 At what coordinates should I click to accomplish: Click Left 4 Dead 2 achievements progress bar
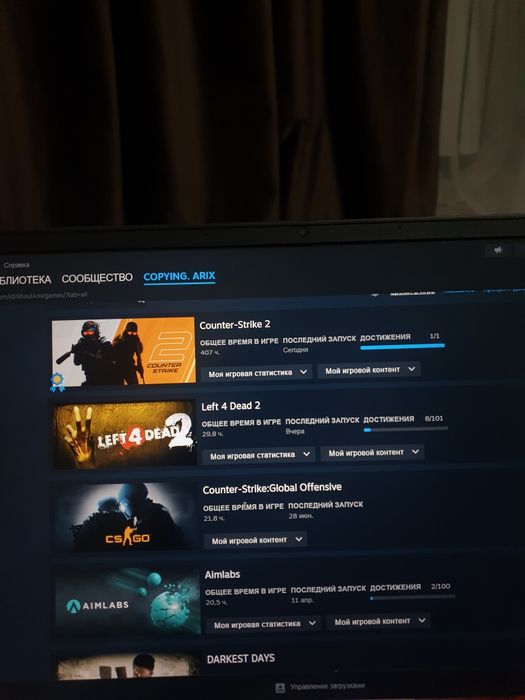tap(405, 429)
